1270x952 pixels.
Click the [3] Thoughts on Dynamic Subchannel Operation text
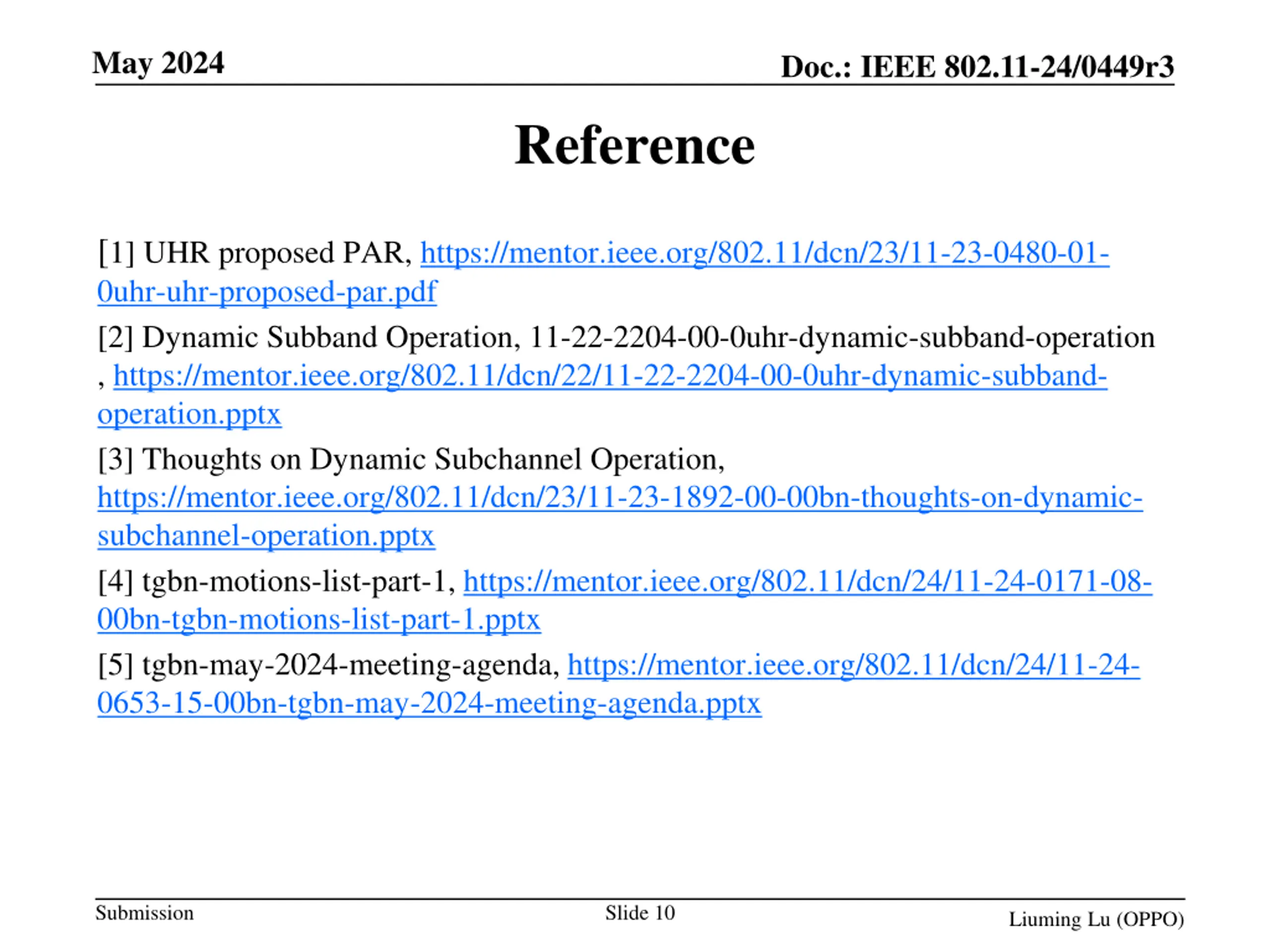[x=411, y=460]
